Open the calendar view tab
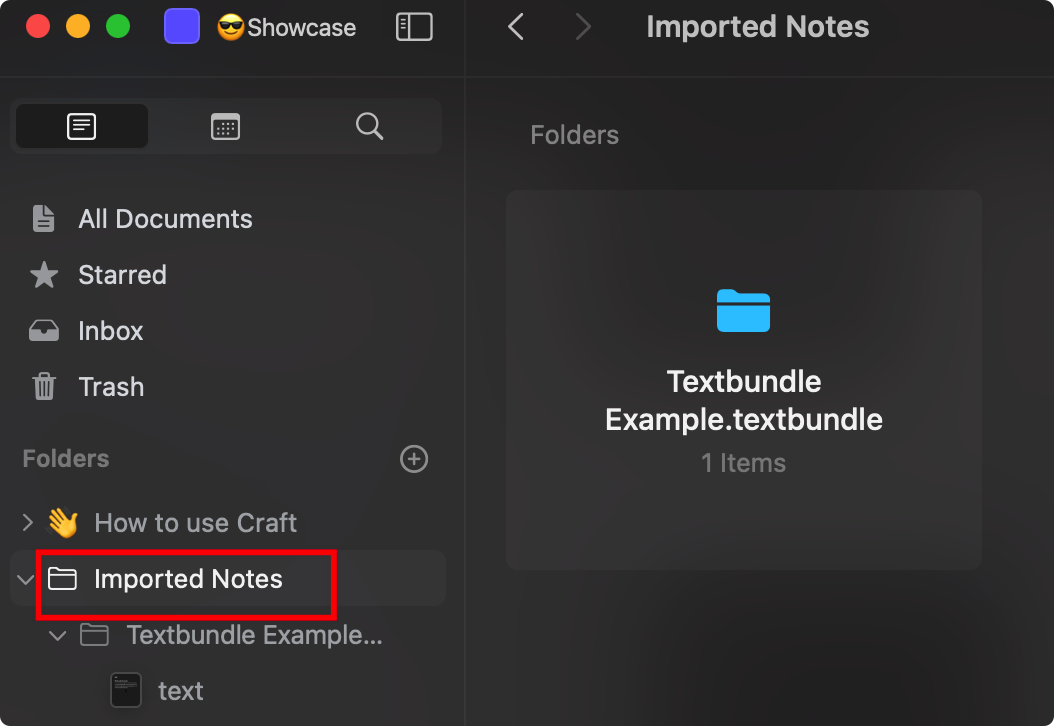This screenshot has height=726, width=1054. (x=225, y=126)
